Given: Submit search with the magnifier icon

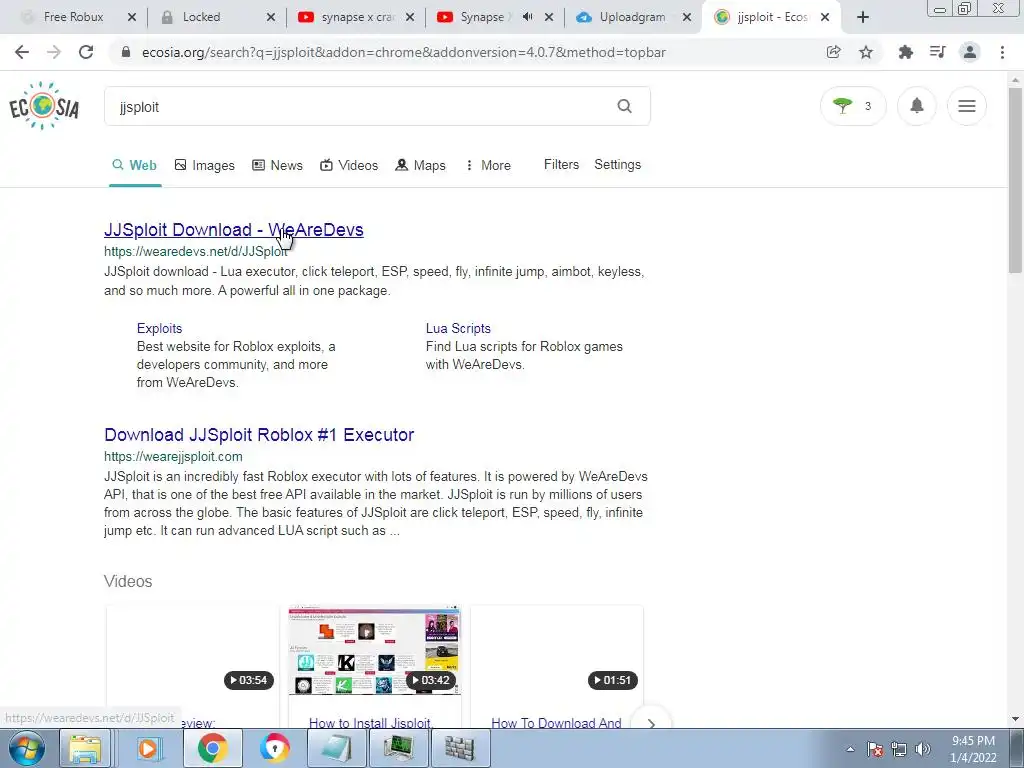Looking at the screenshot, I should coord(624,106).
